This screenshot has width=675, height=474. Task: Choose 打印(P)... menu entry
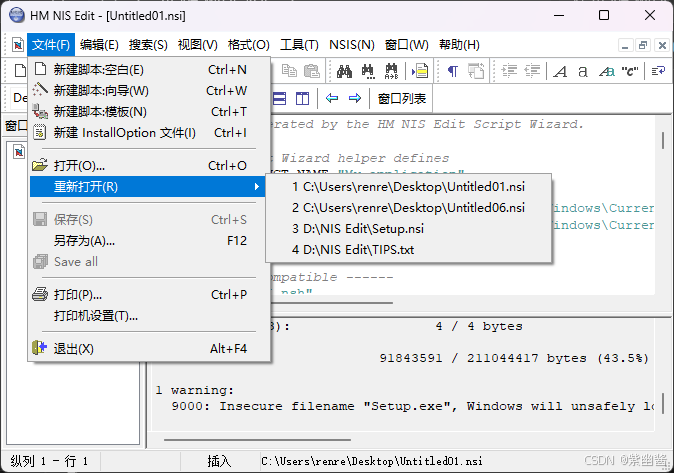pyautogui.click(x=149, y=295)
